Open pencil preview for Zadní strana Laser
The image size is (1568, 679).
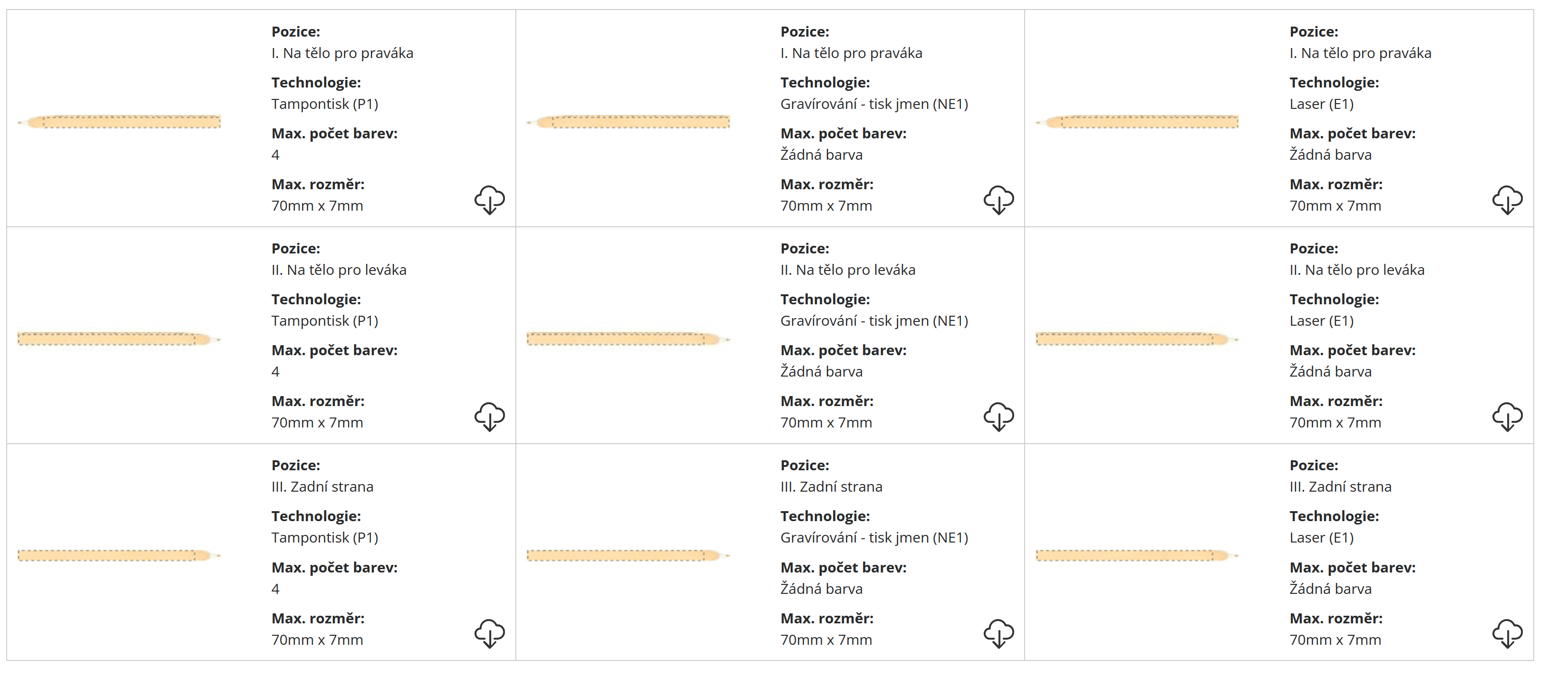click(1137, 555)
